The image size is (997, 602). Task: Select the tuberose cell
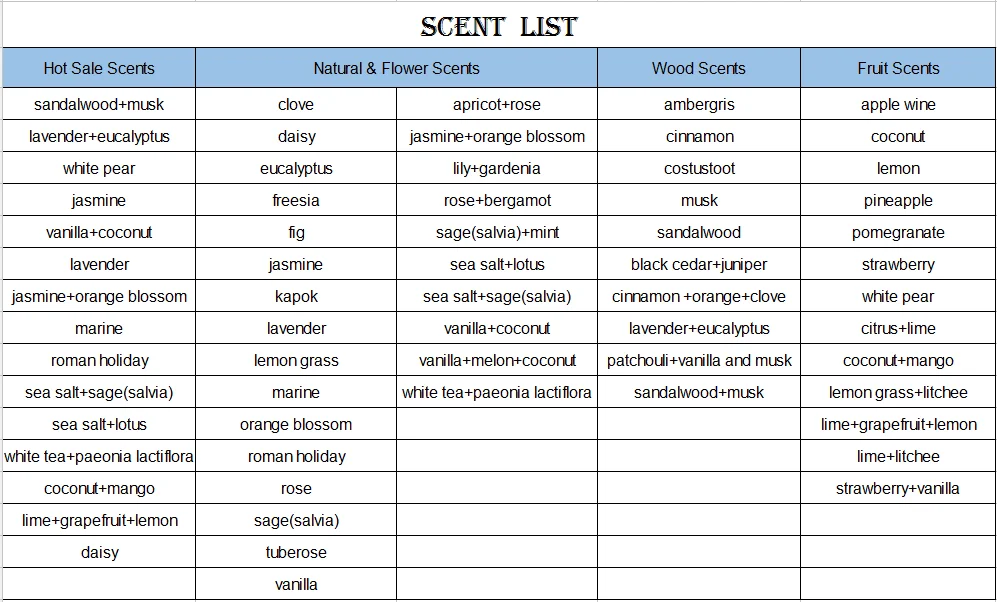[296, 552]
